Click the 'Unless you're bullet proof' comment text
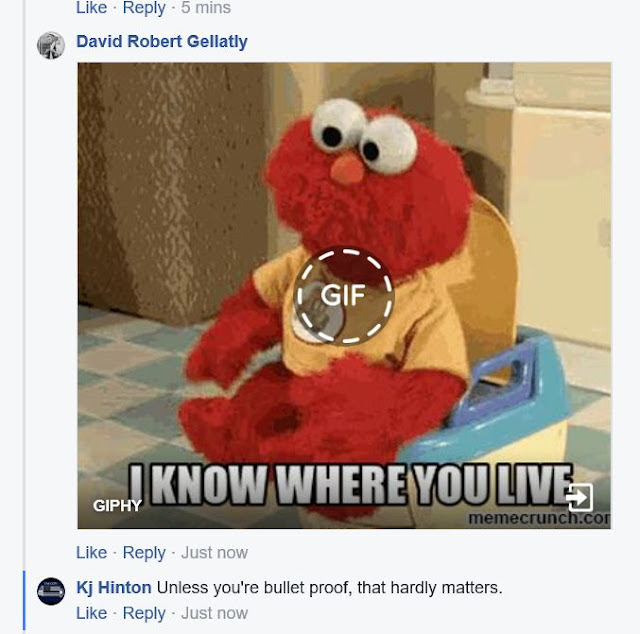640x634 pixels. (329, 588)
